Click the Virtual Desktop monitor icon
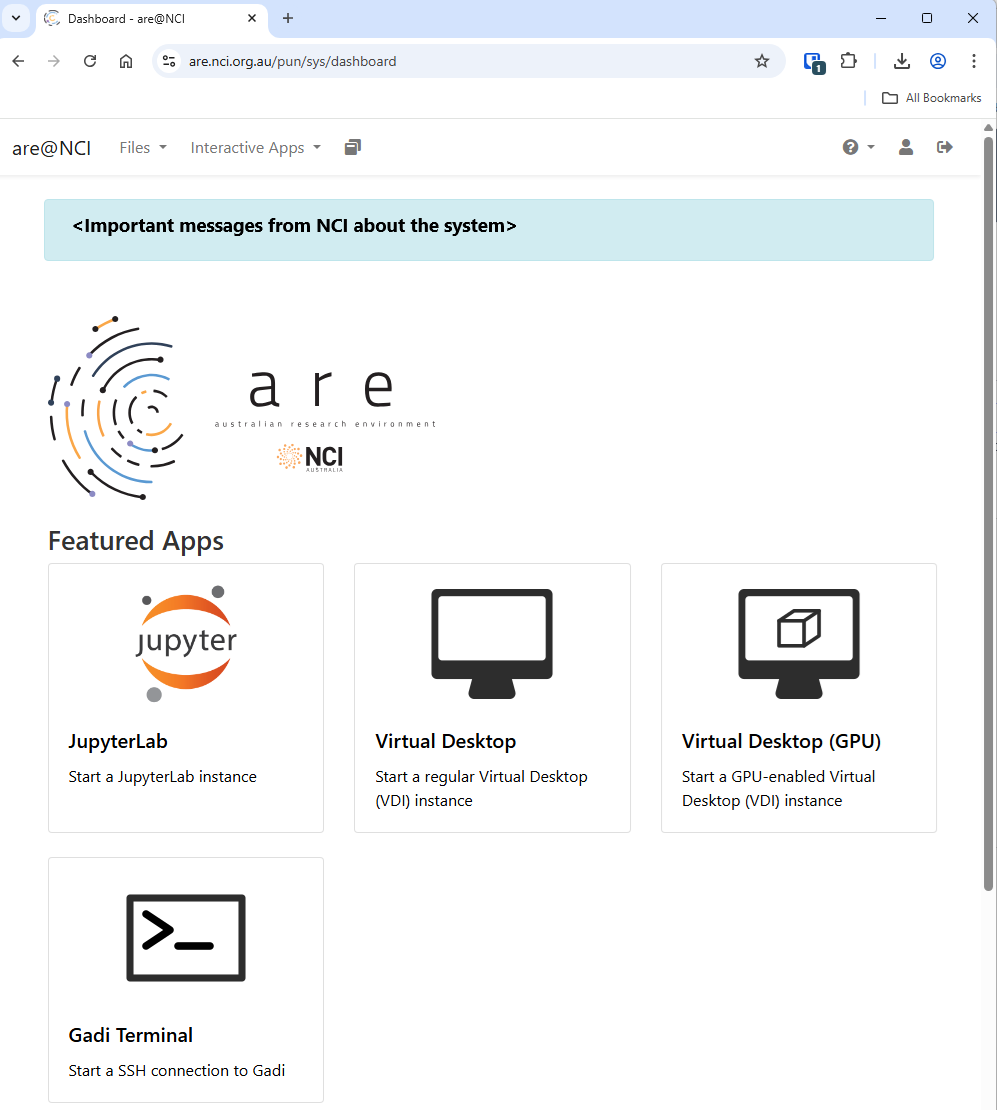Image resolution: width=997 pixels, height=1110 pixels. 492,643
